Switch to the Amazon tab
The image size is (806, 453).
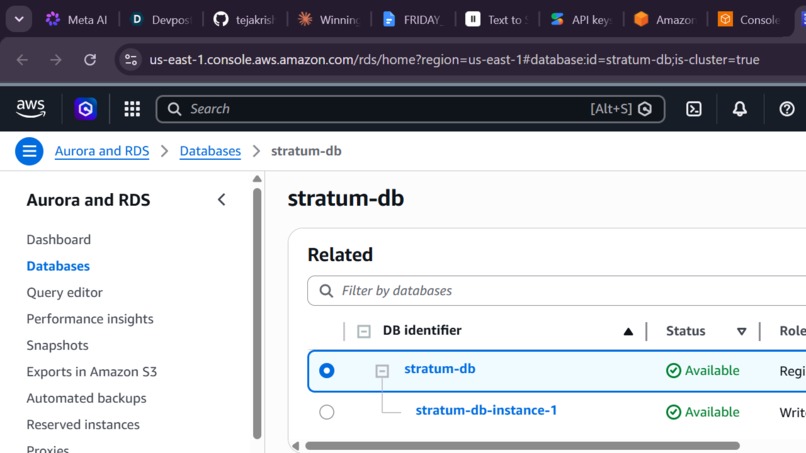[x=665, y=20]
